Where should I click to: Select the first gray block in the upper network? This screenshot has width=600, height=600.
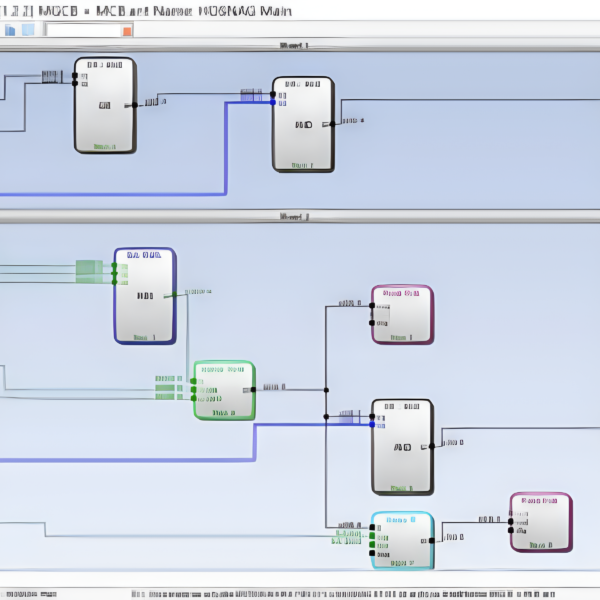tap(105, 105)
